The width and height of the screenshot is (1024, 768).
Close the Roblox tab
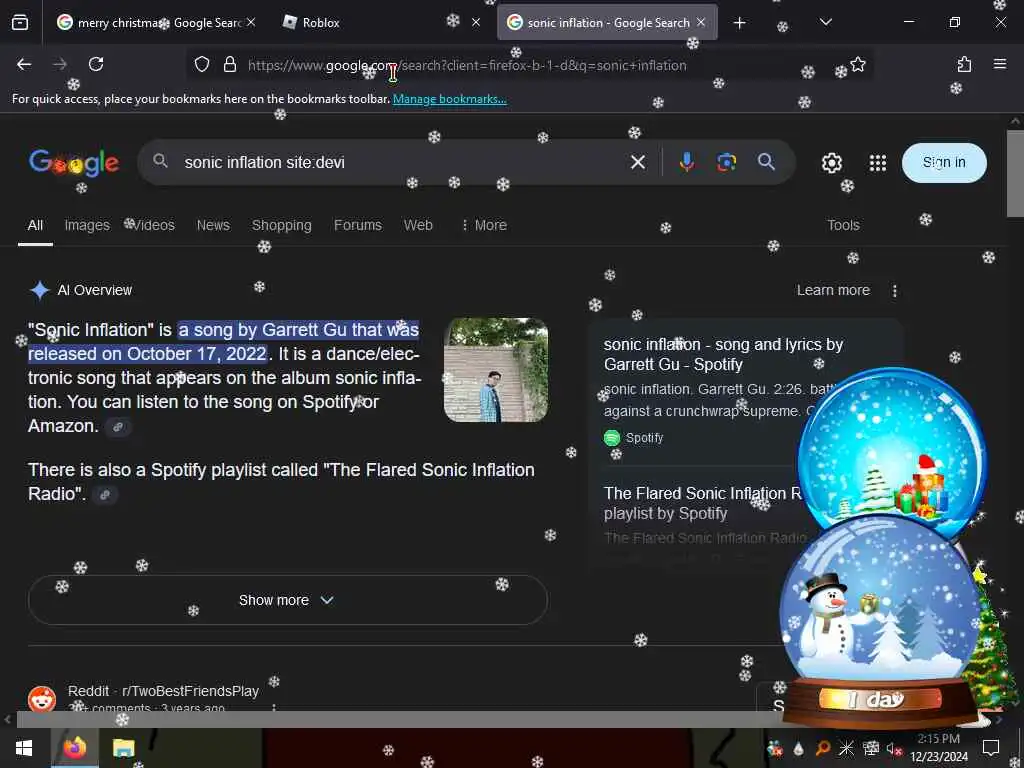coord(475,22)
